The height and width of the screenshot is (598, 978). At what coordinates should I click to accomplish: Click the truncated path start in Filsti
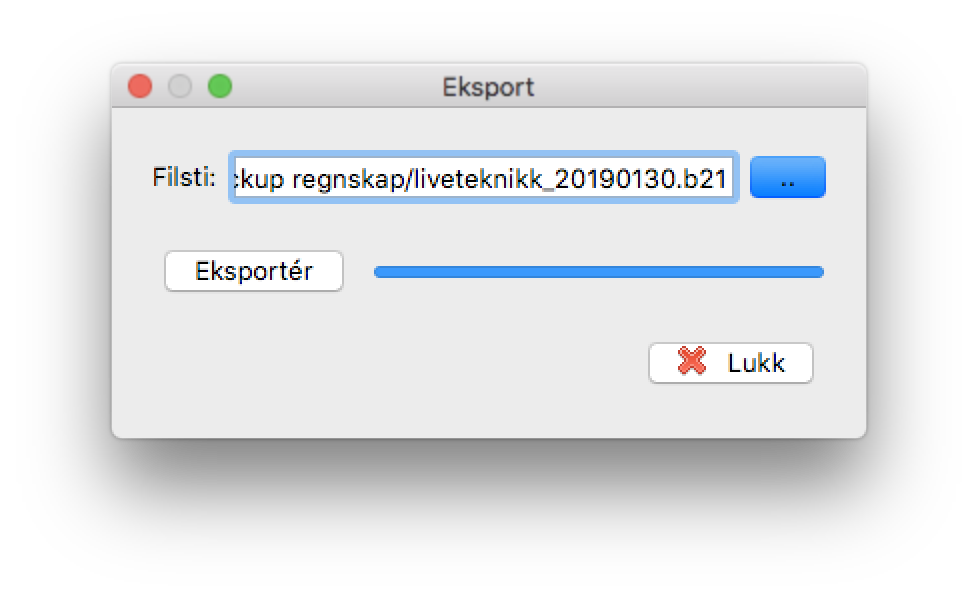point(258,180)
